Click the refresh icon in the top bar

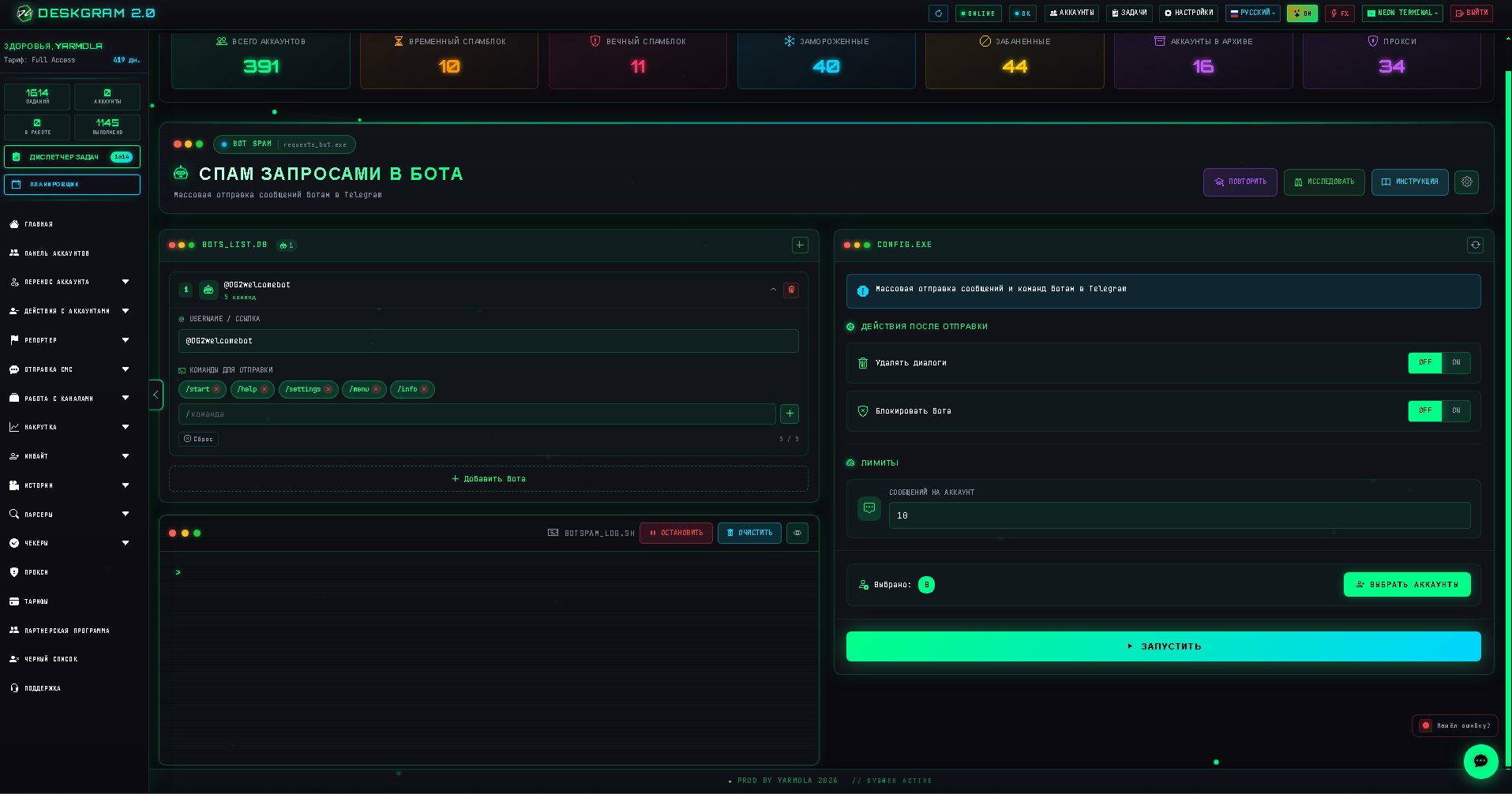[x=938, y=13]
